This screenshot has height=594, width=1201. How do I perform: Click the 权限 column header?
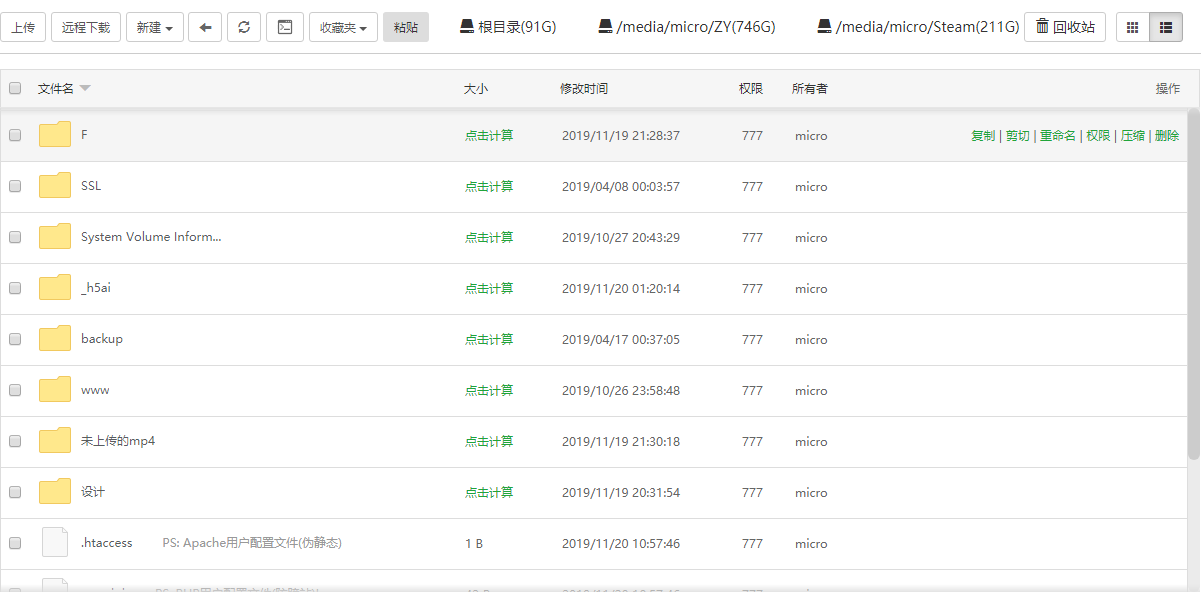(x=751, y=89)
